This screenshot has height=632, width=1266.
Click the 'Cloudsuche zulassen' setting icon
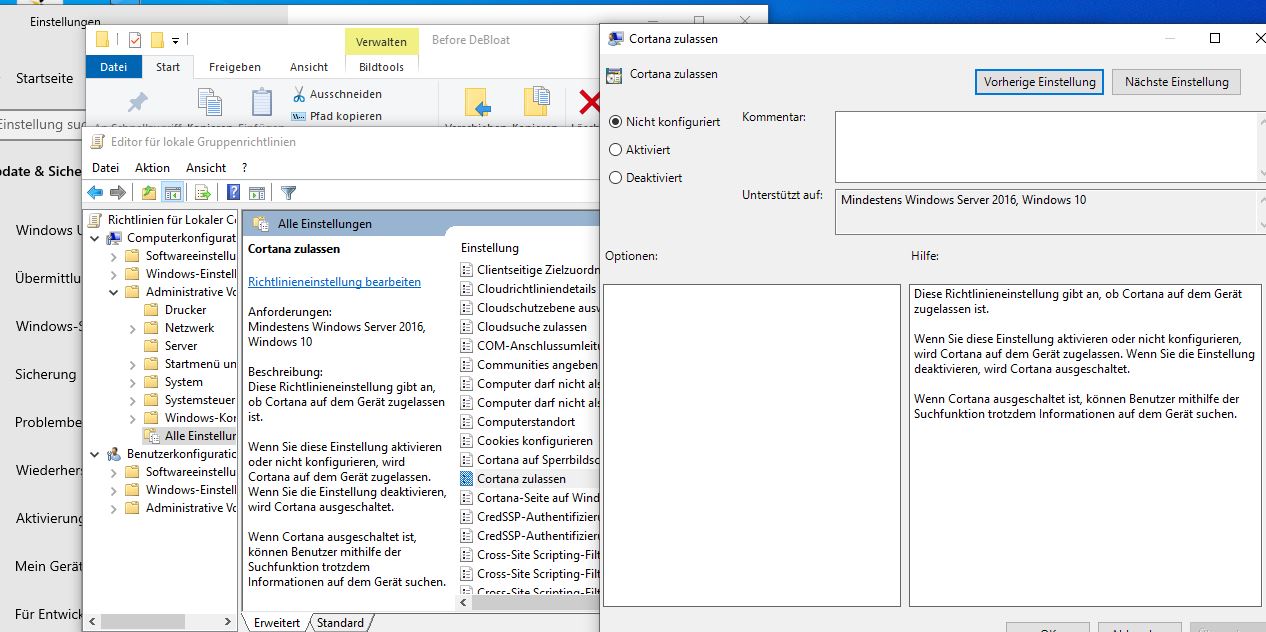pos(467,327)
